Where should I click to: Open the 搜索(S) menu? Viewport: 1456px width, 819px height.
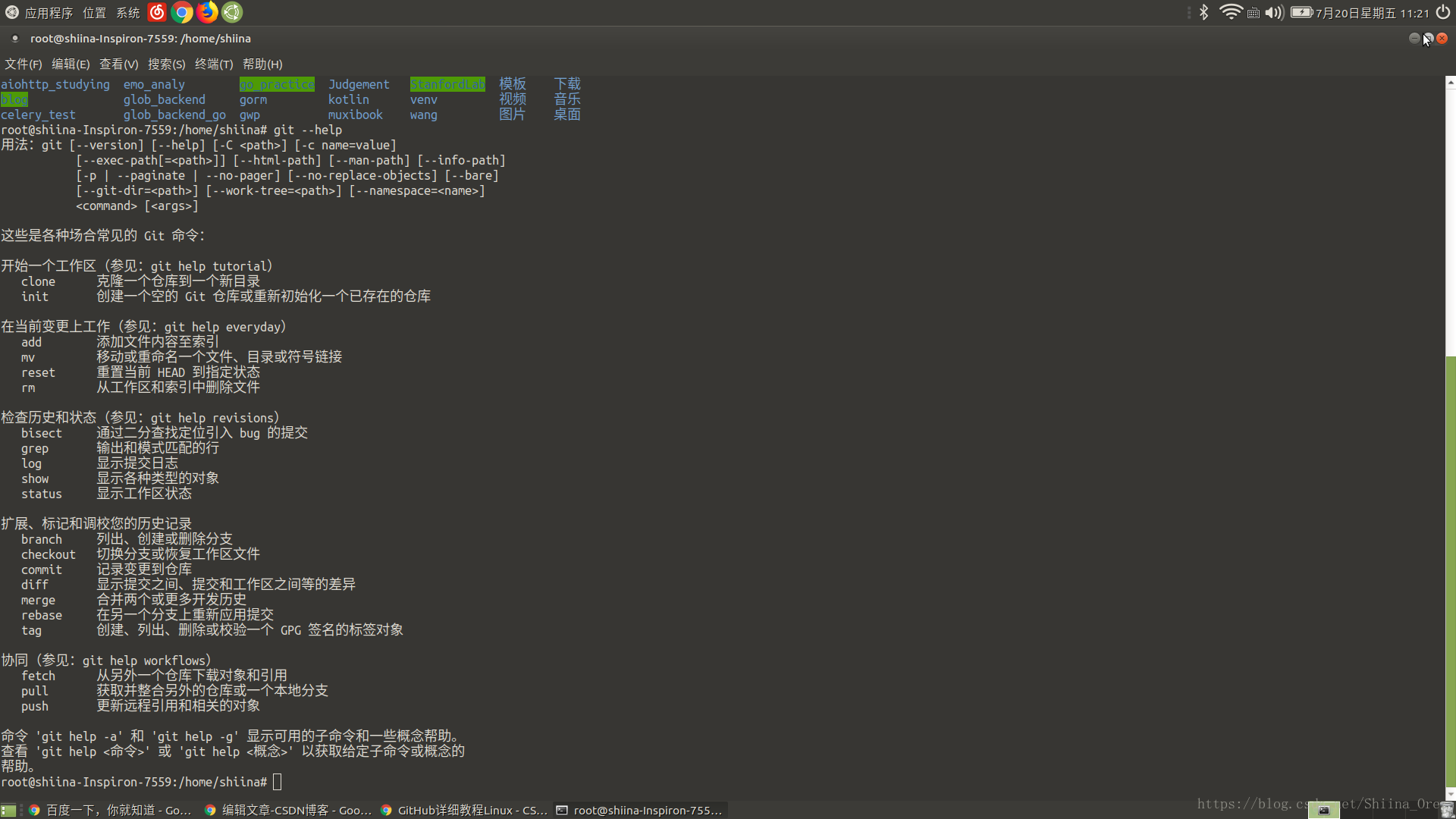[167, 64]
